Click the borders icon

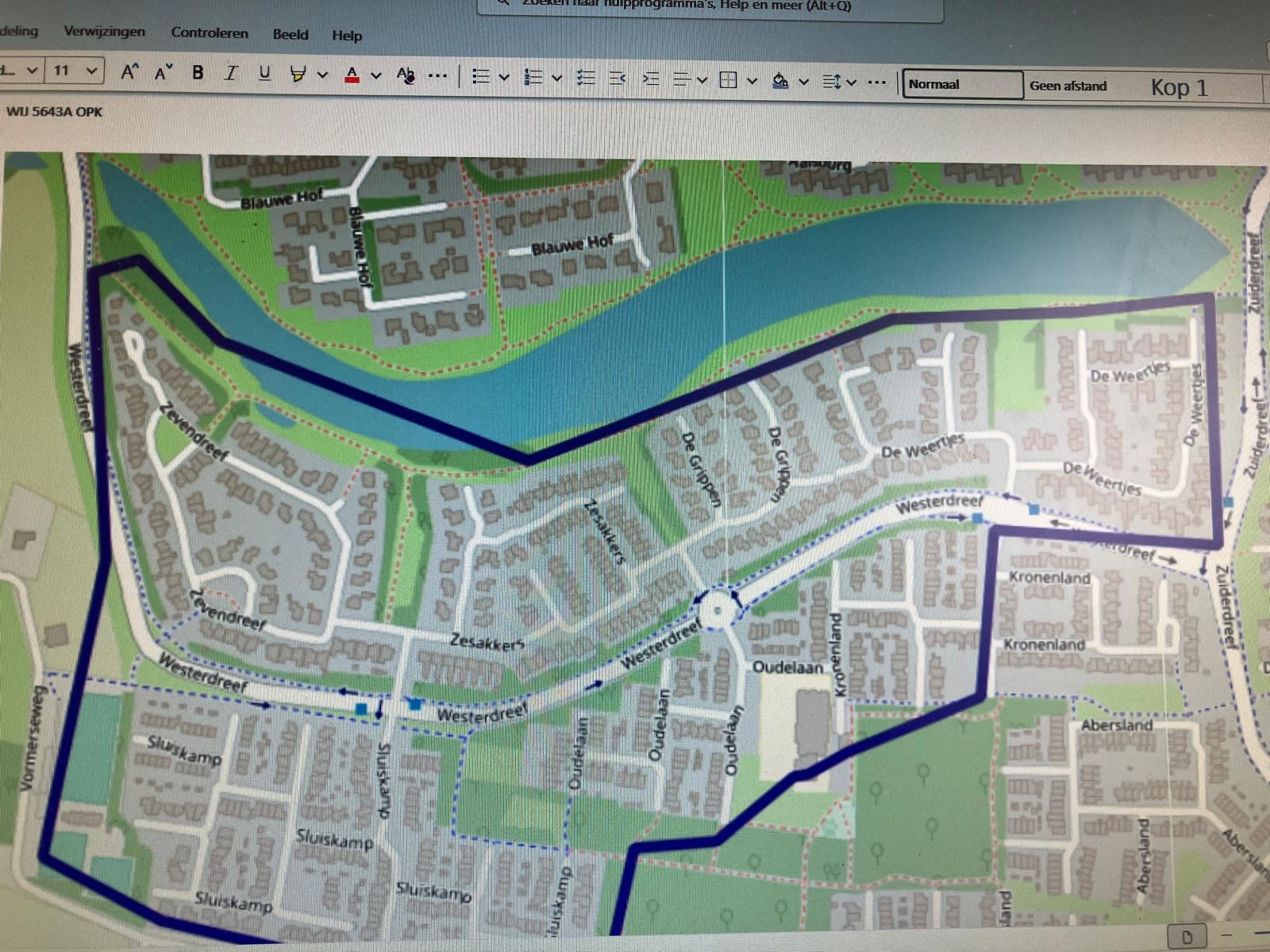(x=728, y=79)
